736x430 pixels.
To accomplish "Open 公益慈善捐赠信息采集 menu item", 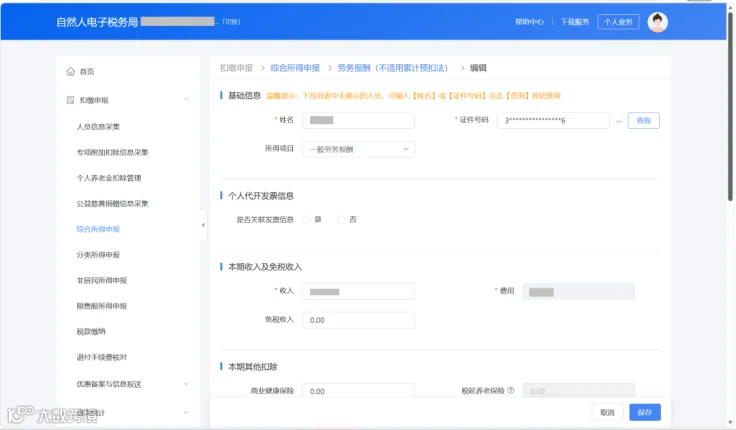I will coord(112,203).
